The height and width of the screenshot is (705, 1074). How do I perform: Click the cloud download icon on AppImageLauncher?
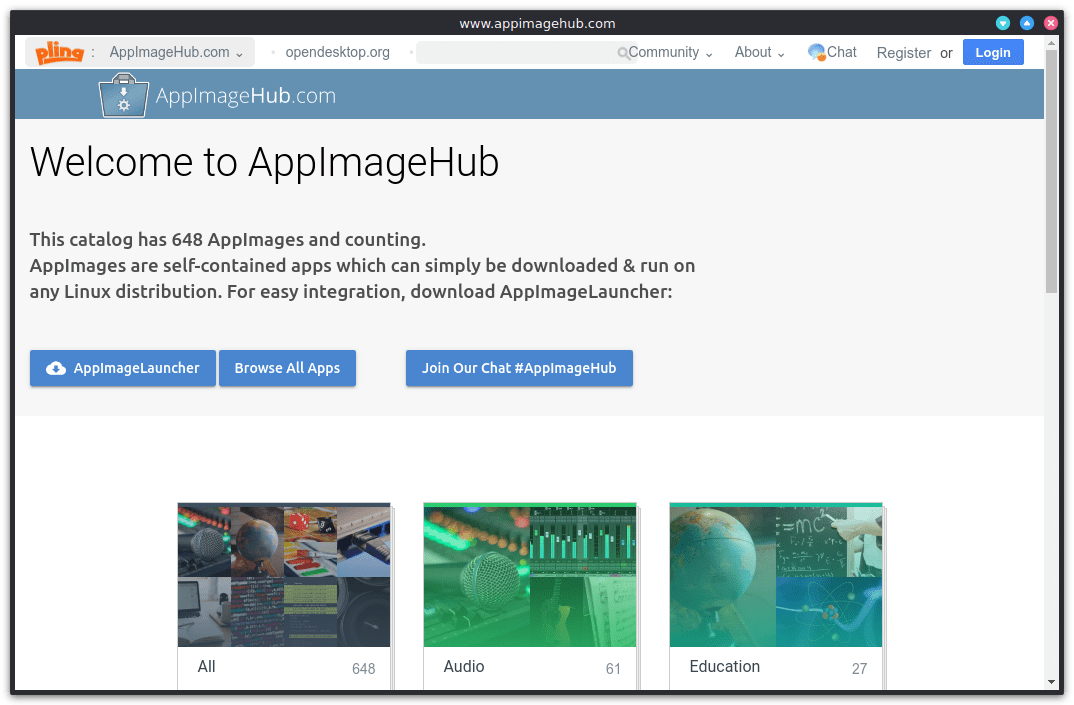pyautogui.click(x=56, y=369)
